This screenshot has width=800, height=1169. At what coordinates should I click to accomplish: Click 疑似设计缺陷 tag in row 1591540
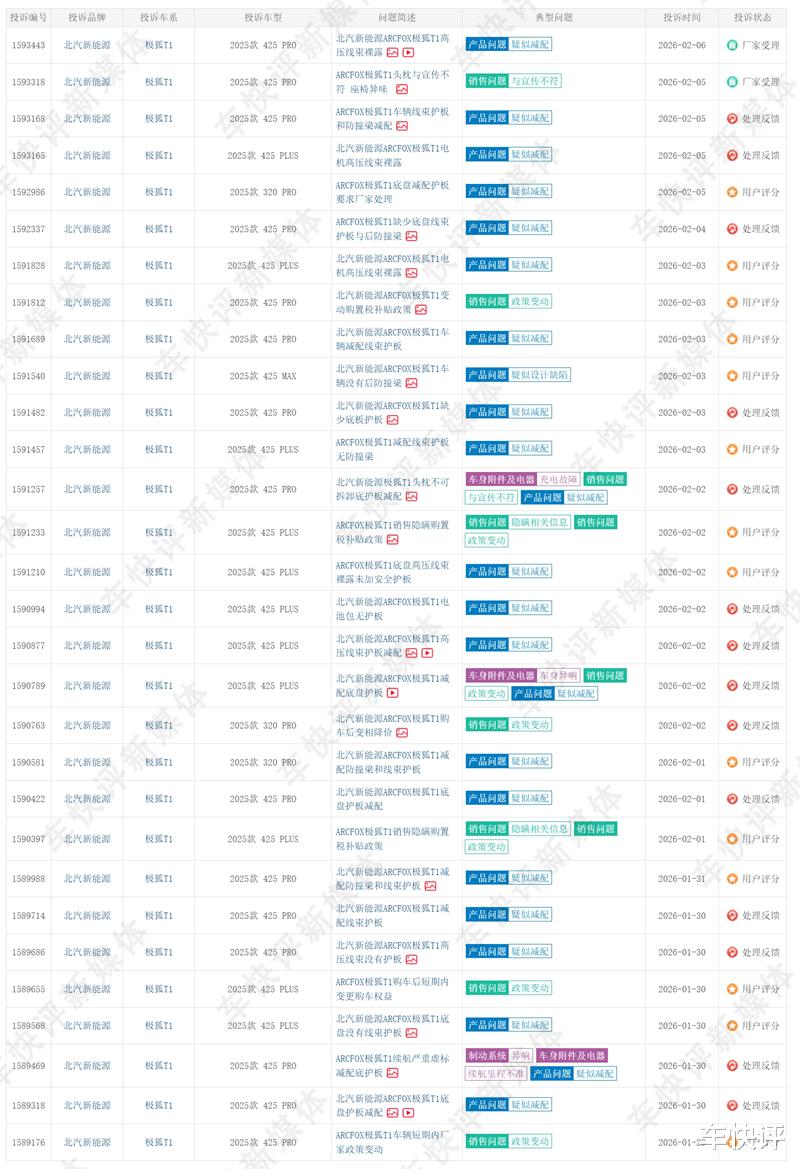point(540,375)
